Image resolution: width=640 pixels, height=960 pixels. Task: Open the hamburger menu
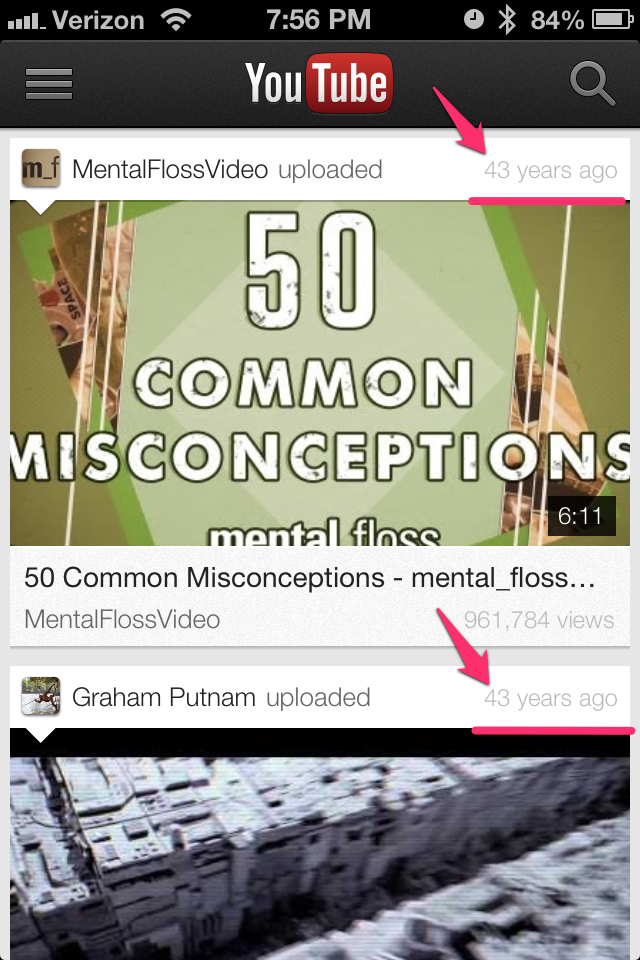[49, 84]
